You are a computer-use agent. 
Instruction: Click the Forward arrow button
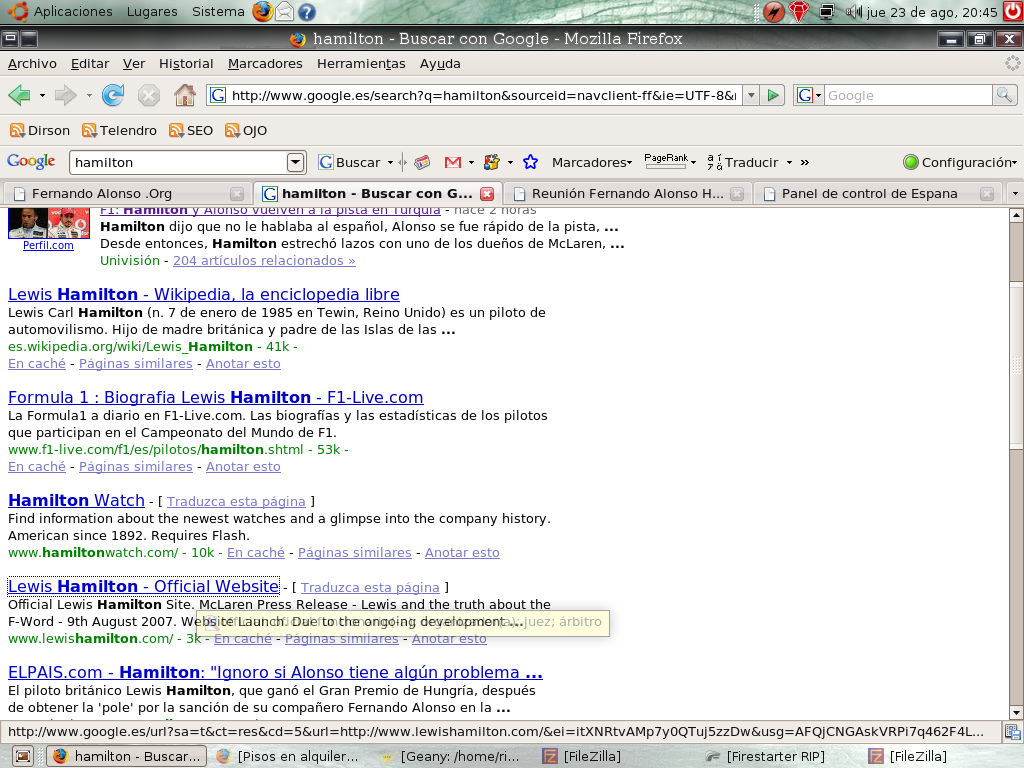pos(65,95)
